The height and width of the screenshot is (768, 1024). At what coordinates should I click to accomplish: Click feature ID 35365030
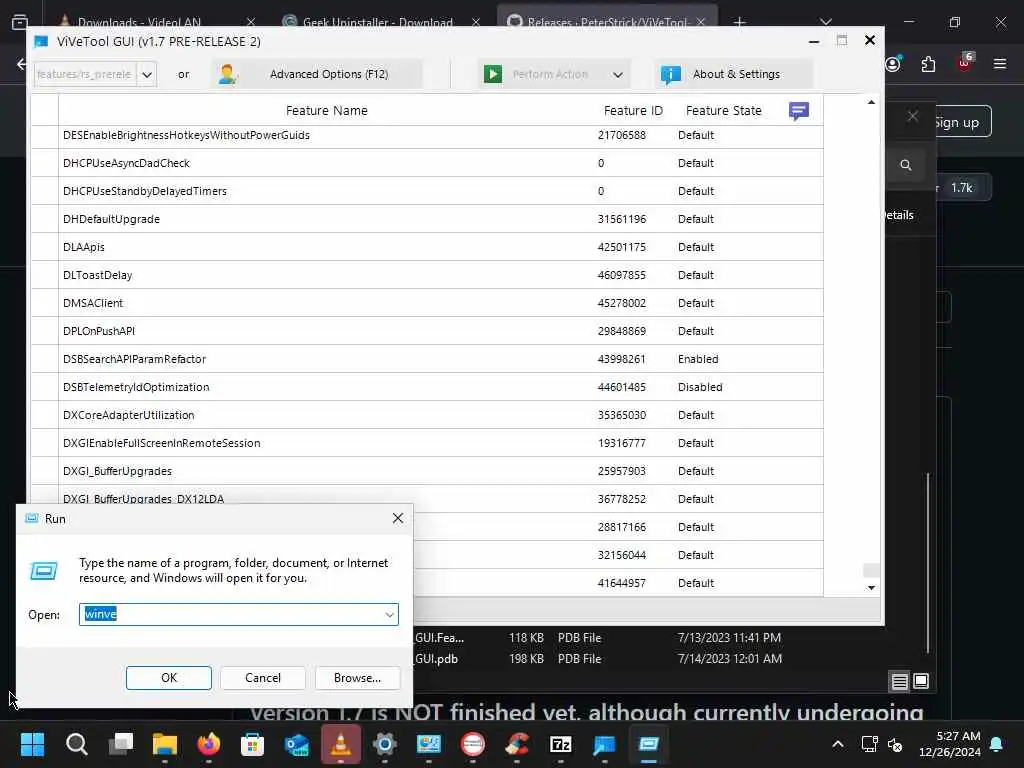pos(621,415)
